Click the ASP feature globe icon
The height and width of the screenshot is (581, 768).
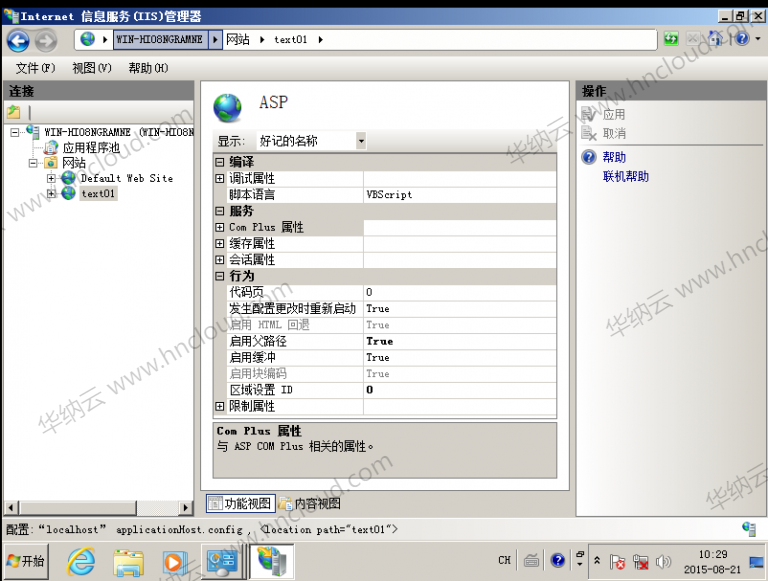[228, 108]
